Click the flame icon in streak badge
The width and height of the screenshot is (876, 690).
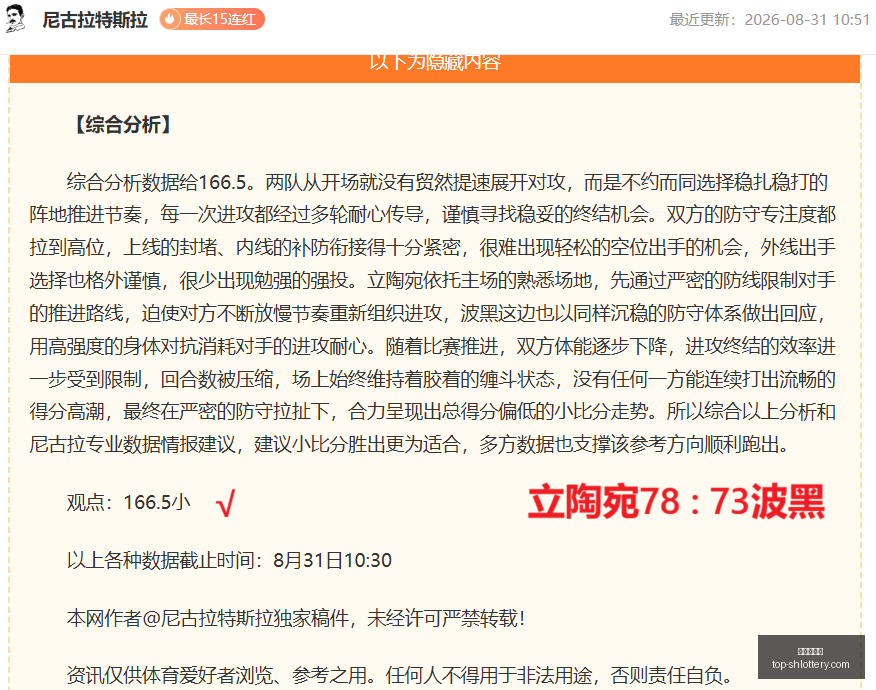click(x=170, y=20)
